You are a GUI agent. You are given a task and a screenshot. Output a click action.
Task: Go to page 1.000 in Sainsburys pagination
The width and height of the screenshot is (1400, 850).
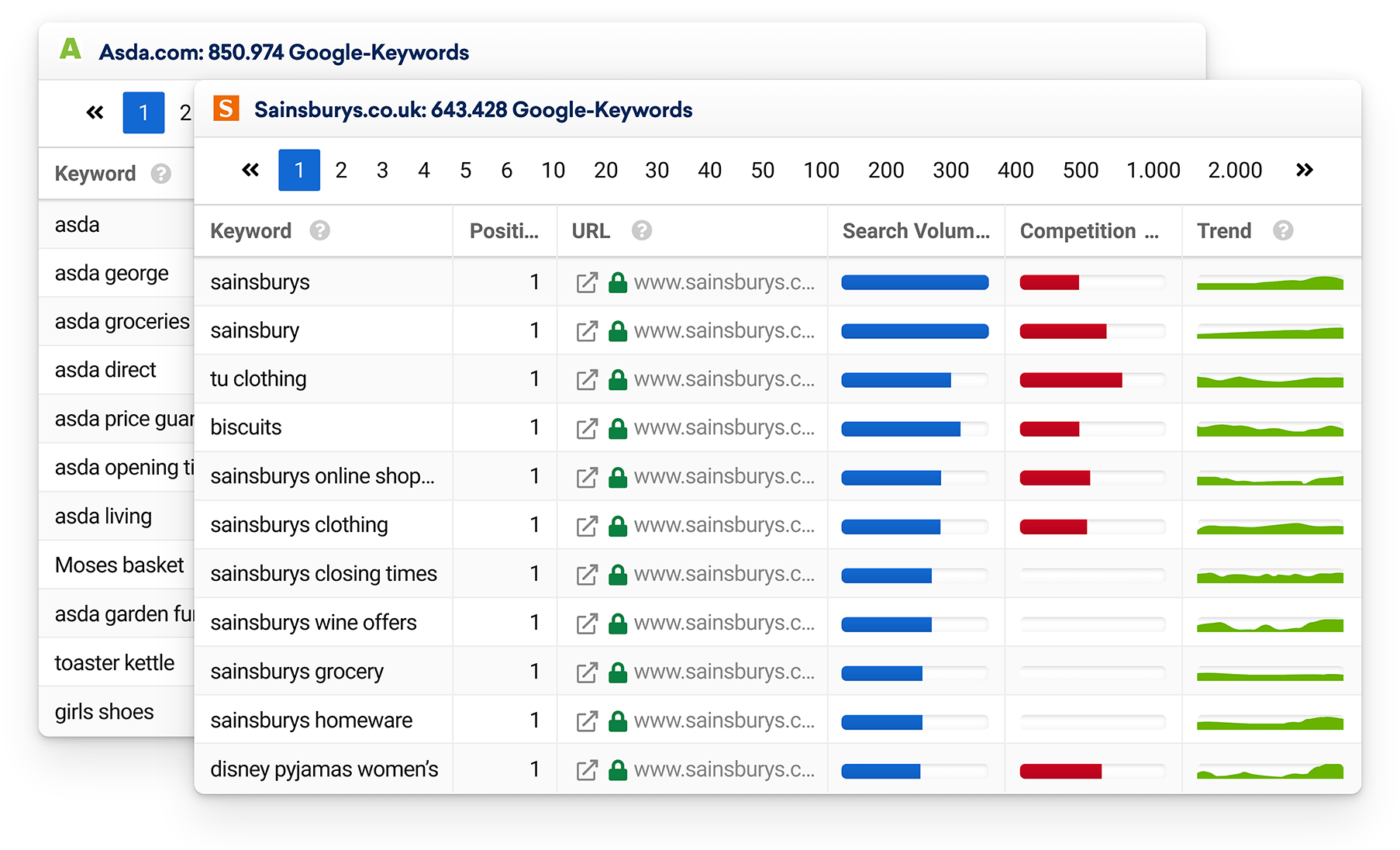1153,170
